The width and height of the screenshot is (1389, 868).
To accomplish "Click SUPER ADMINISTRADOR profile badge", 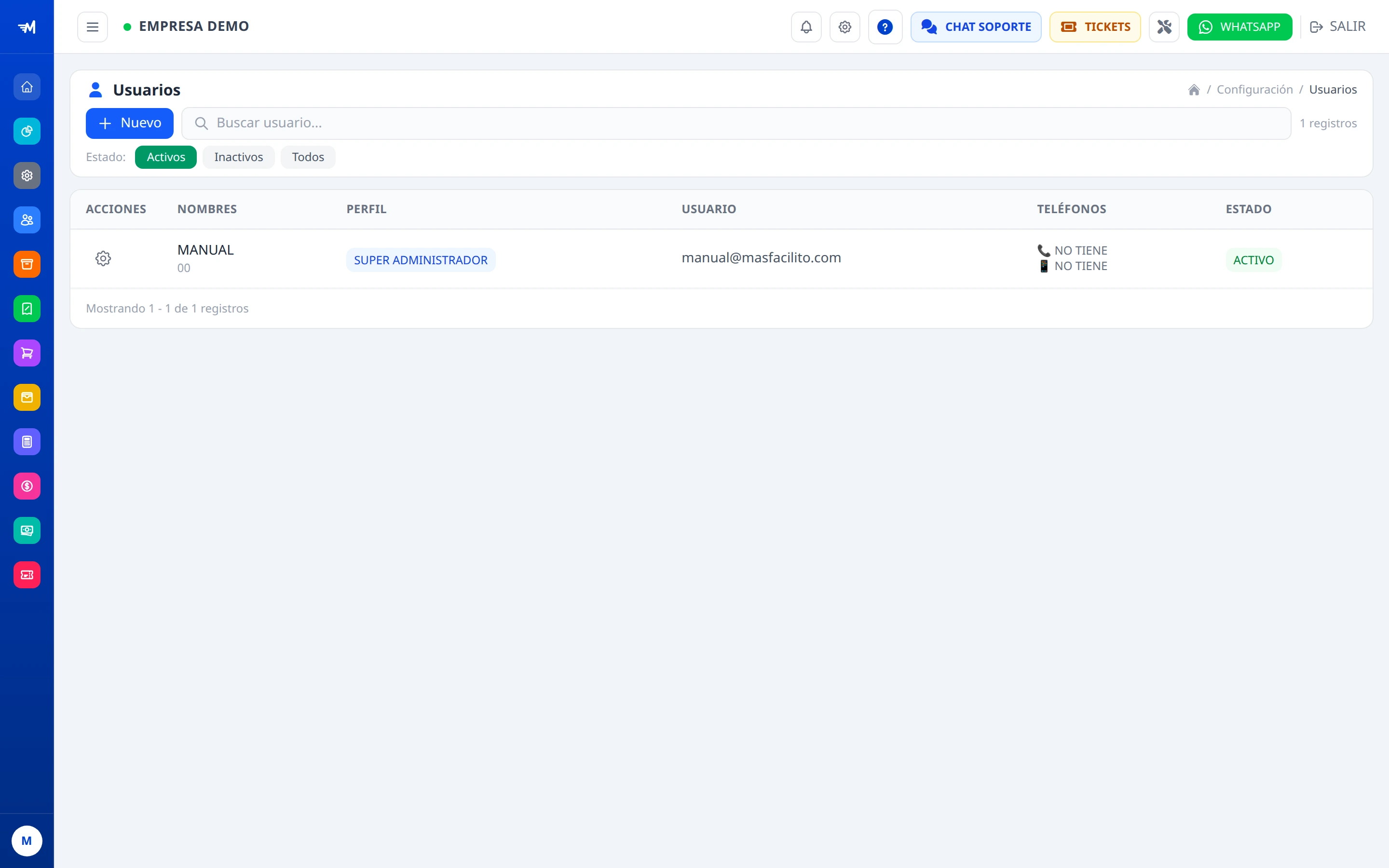I will (421, 260).
